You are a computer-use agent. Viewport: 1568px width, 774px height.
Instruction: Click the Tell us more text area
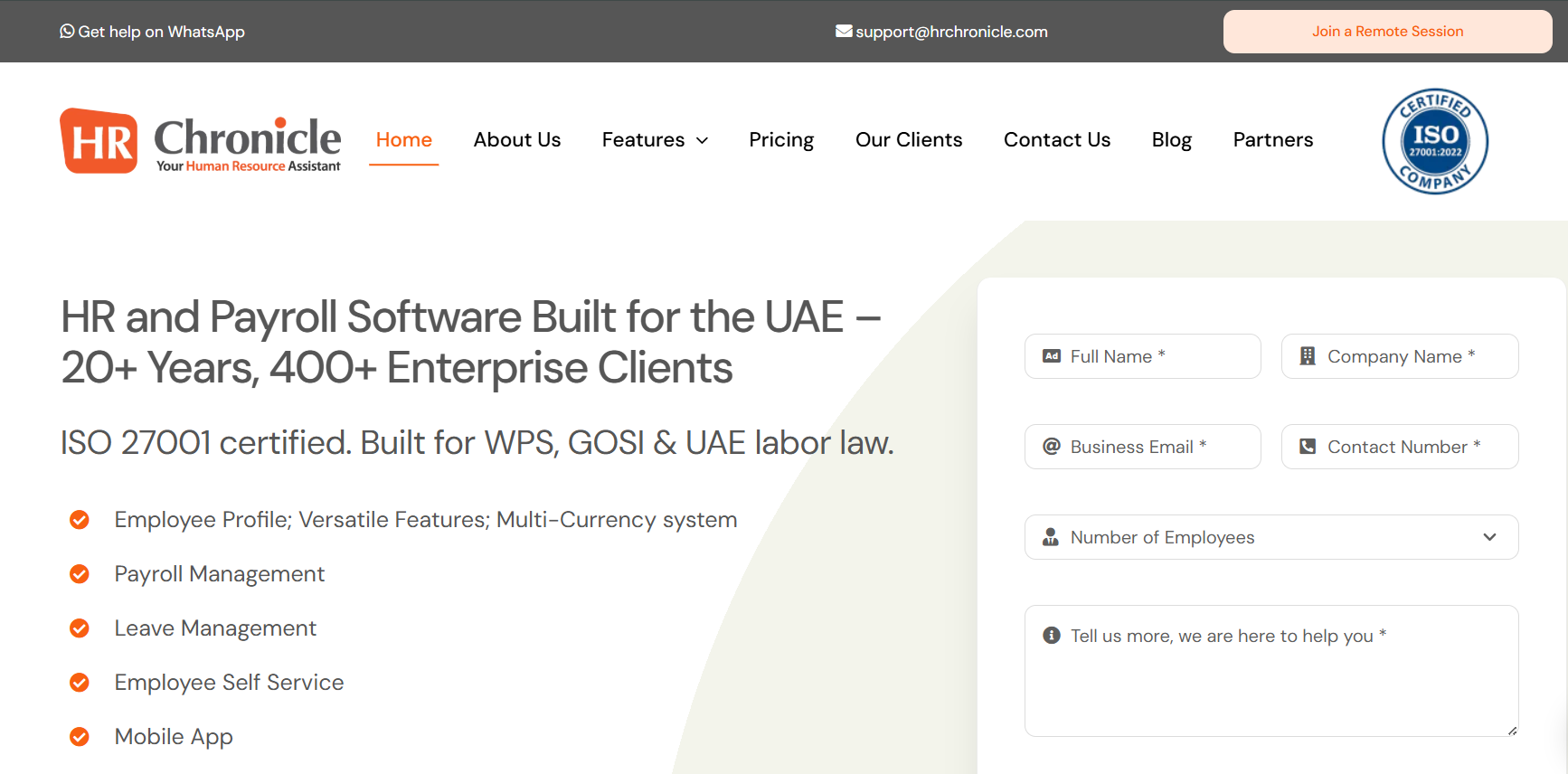[1271, 671]
